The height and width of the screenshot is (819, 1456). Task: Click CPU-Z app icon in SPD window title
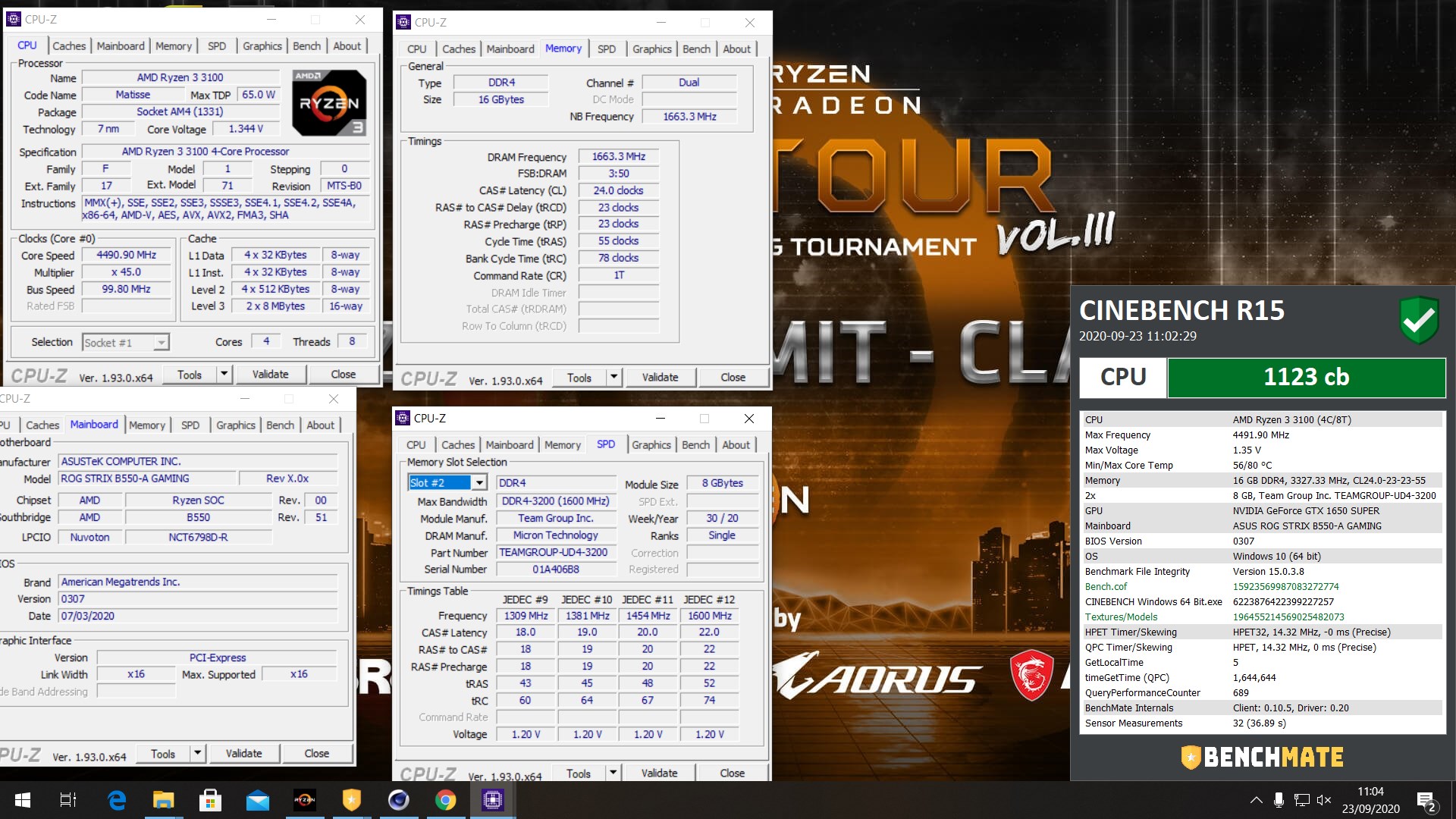coord(403,418)
